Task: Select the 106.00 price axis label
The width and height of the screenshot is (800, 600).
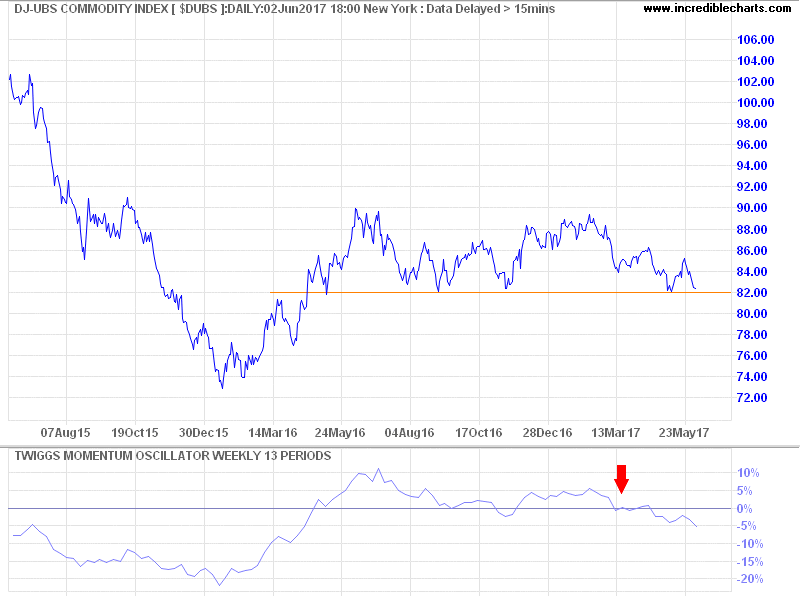Action: coord(756,40)
